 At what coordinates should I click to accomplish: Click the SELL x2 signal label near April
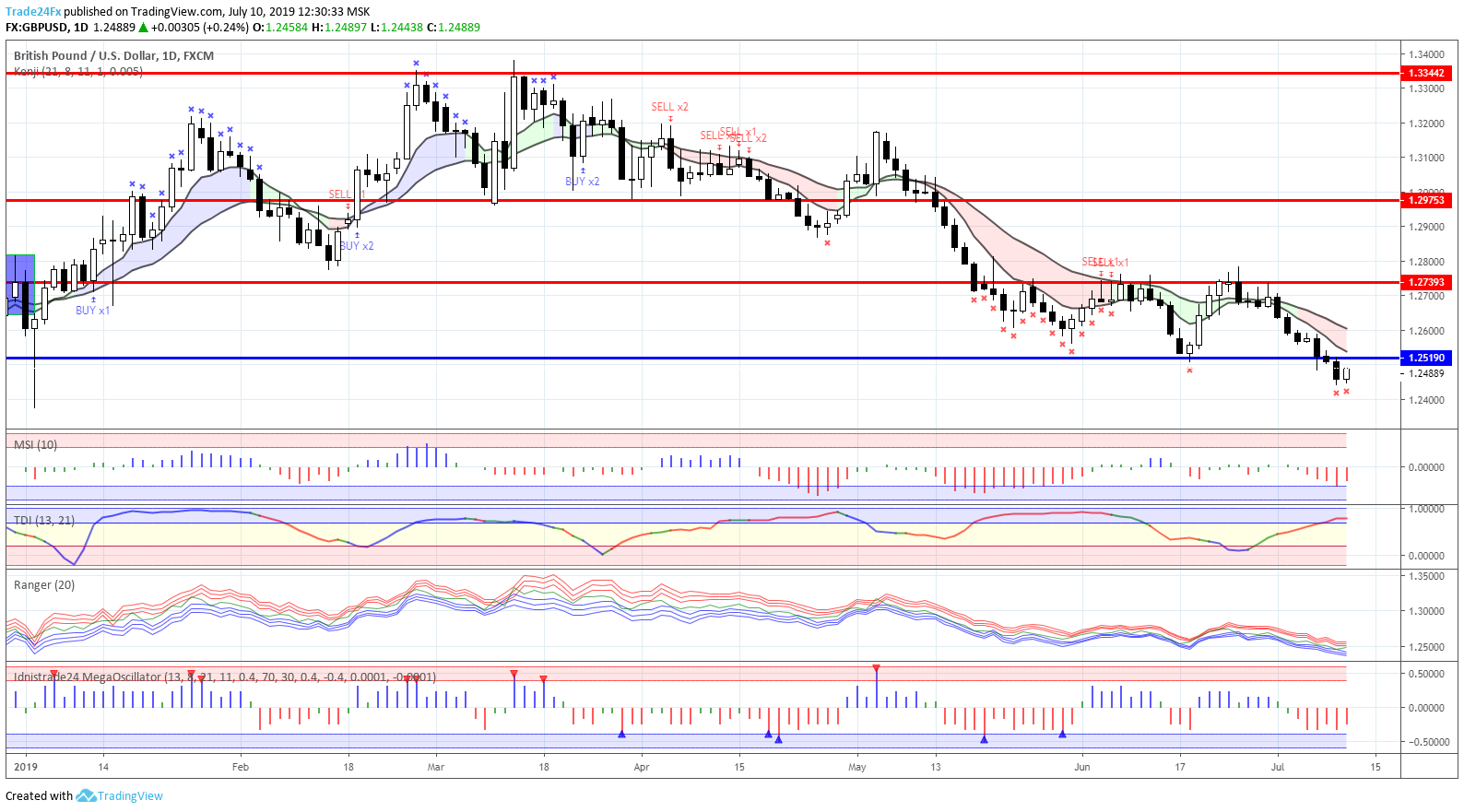pyautogui.click(x=670, y=107)
